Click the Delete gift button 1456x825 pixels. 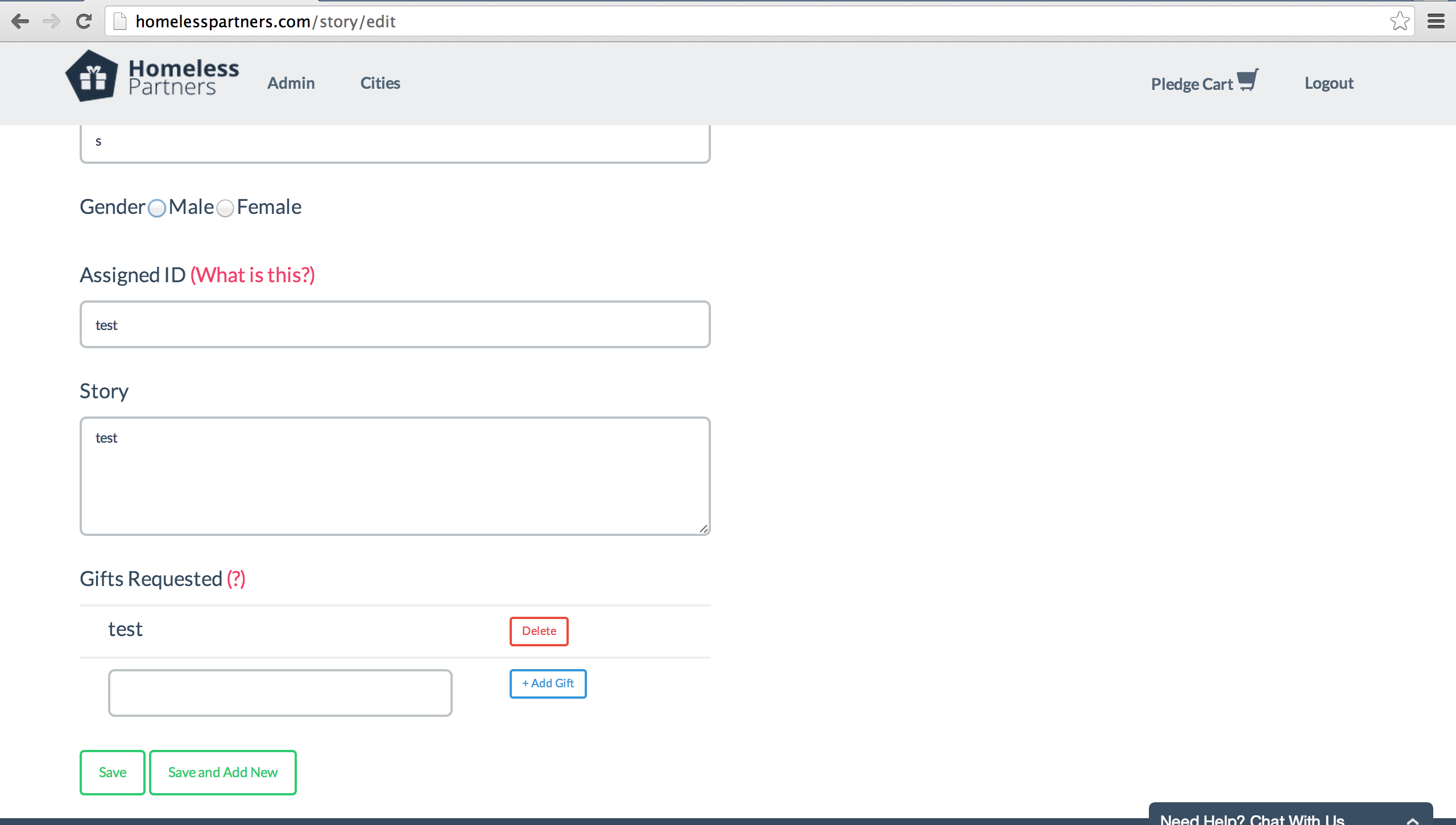pos(539,631)
